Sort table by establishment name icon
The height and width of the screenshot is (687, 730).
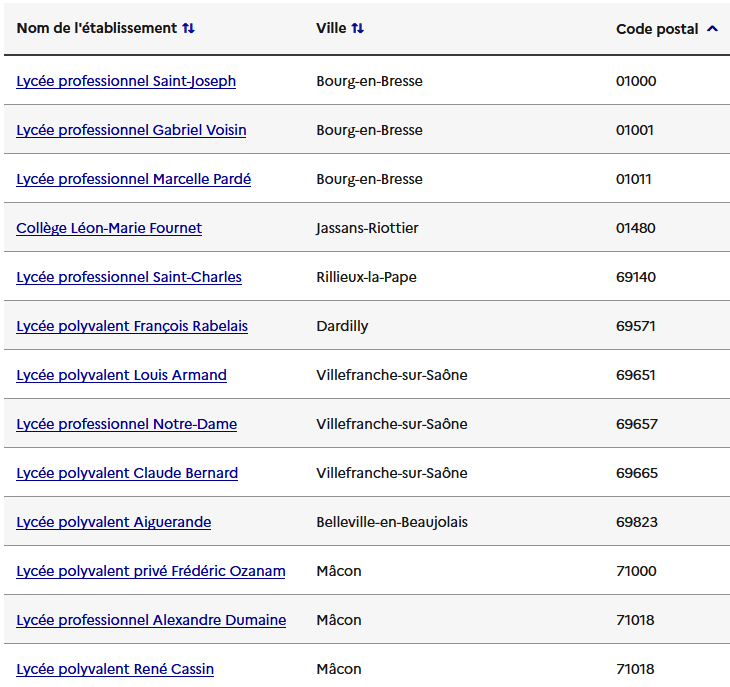pos(188,29)
